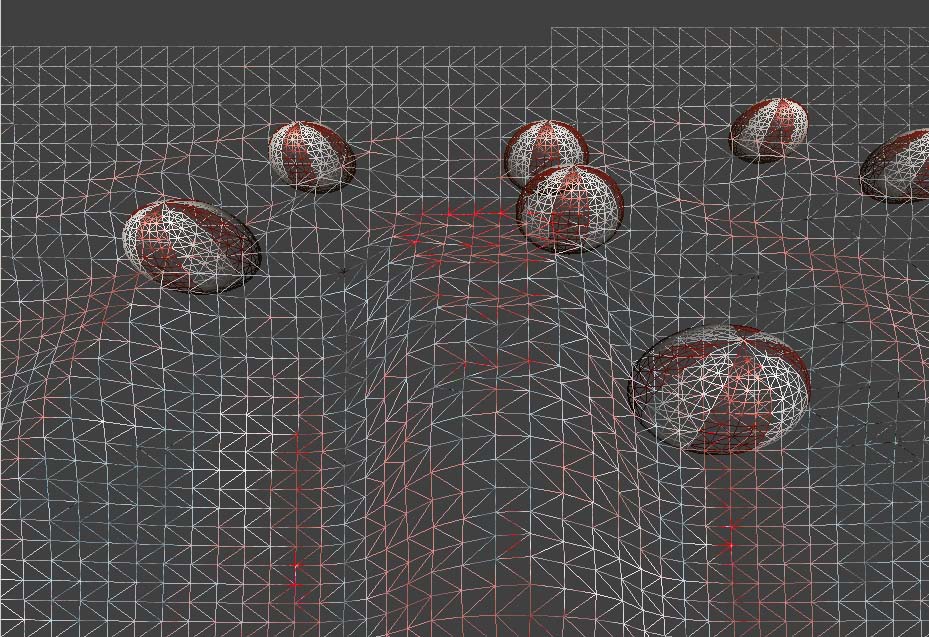Select the small sphere above the left large sphere
Image resolution: width=929 pixels, height=637 pixels.
[x=312, y=156]
